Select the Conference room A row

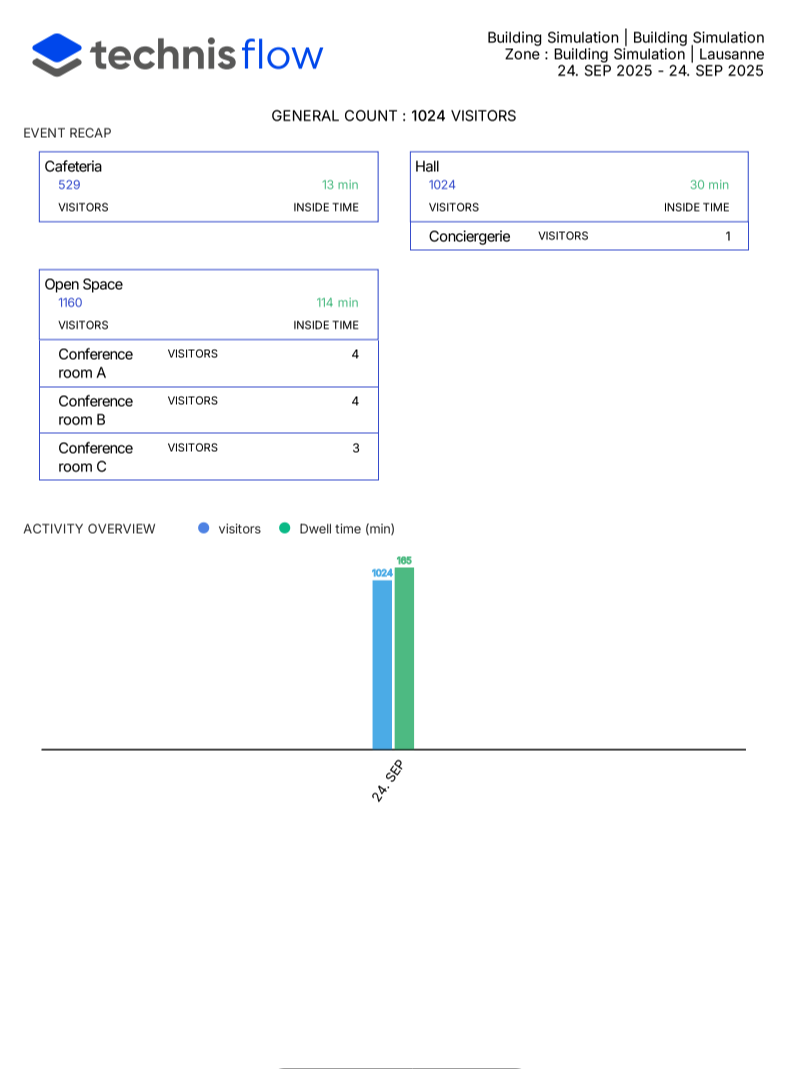pos(208,363)
